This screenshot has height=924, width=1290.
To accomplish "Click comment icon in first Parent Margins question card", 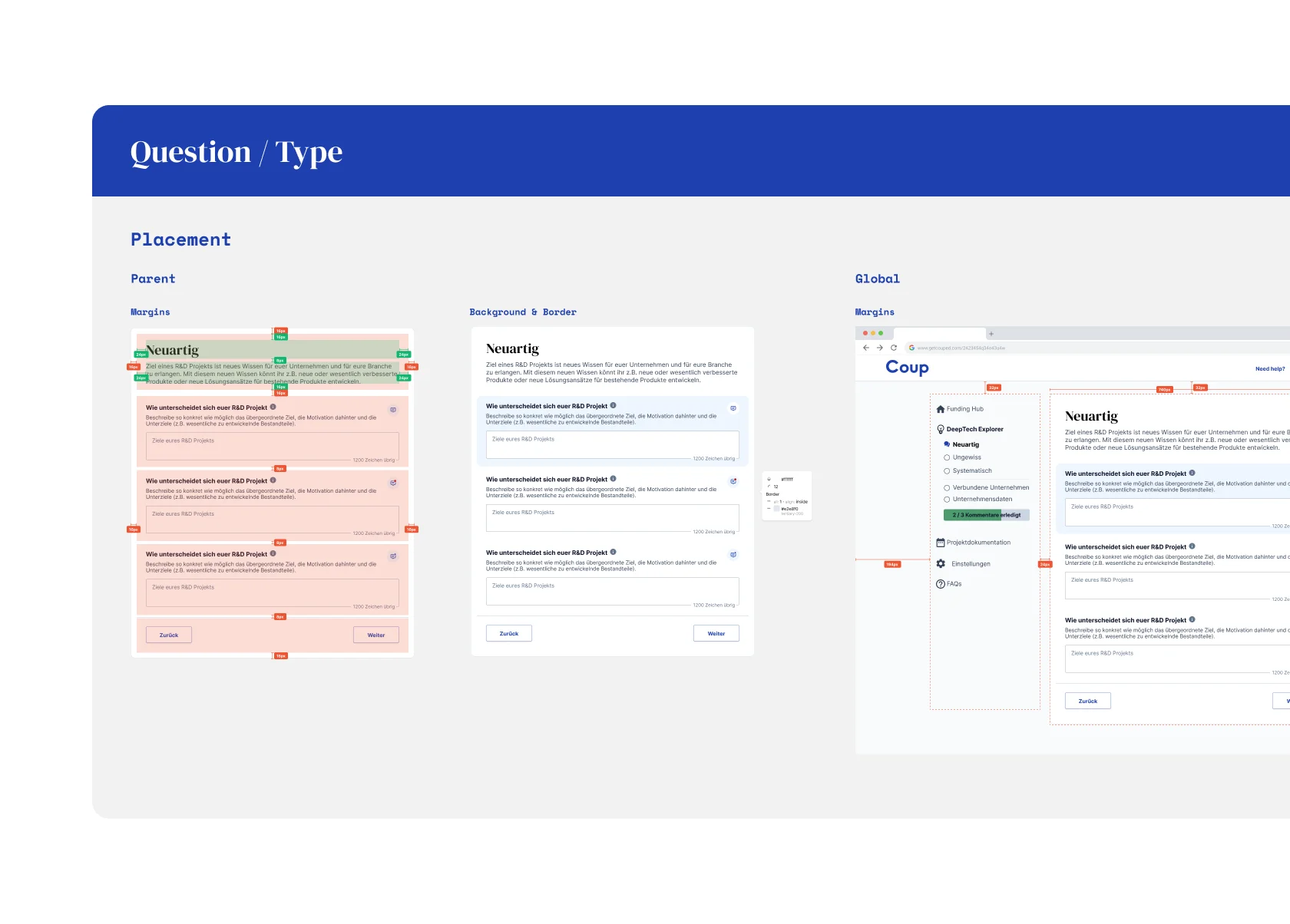I will pyautogui.click(x=393, y=410).
